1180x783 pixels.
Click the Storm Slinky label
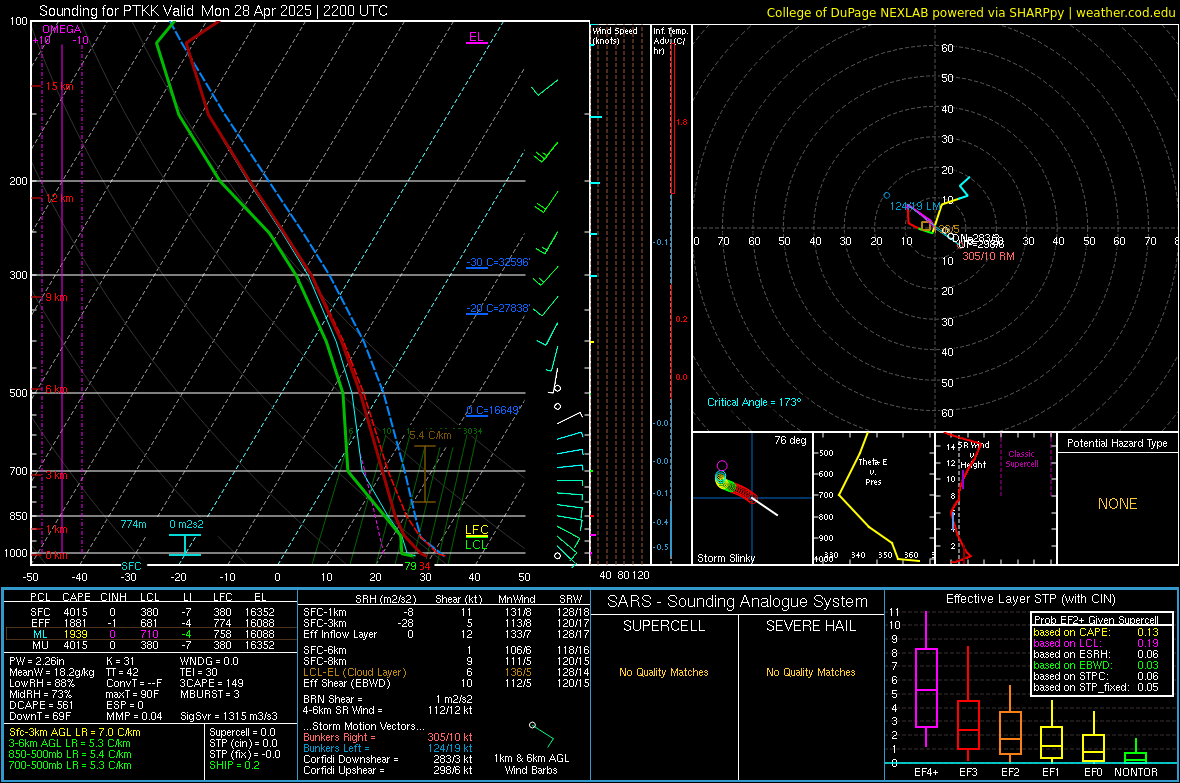pos(725,558)
